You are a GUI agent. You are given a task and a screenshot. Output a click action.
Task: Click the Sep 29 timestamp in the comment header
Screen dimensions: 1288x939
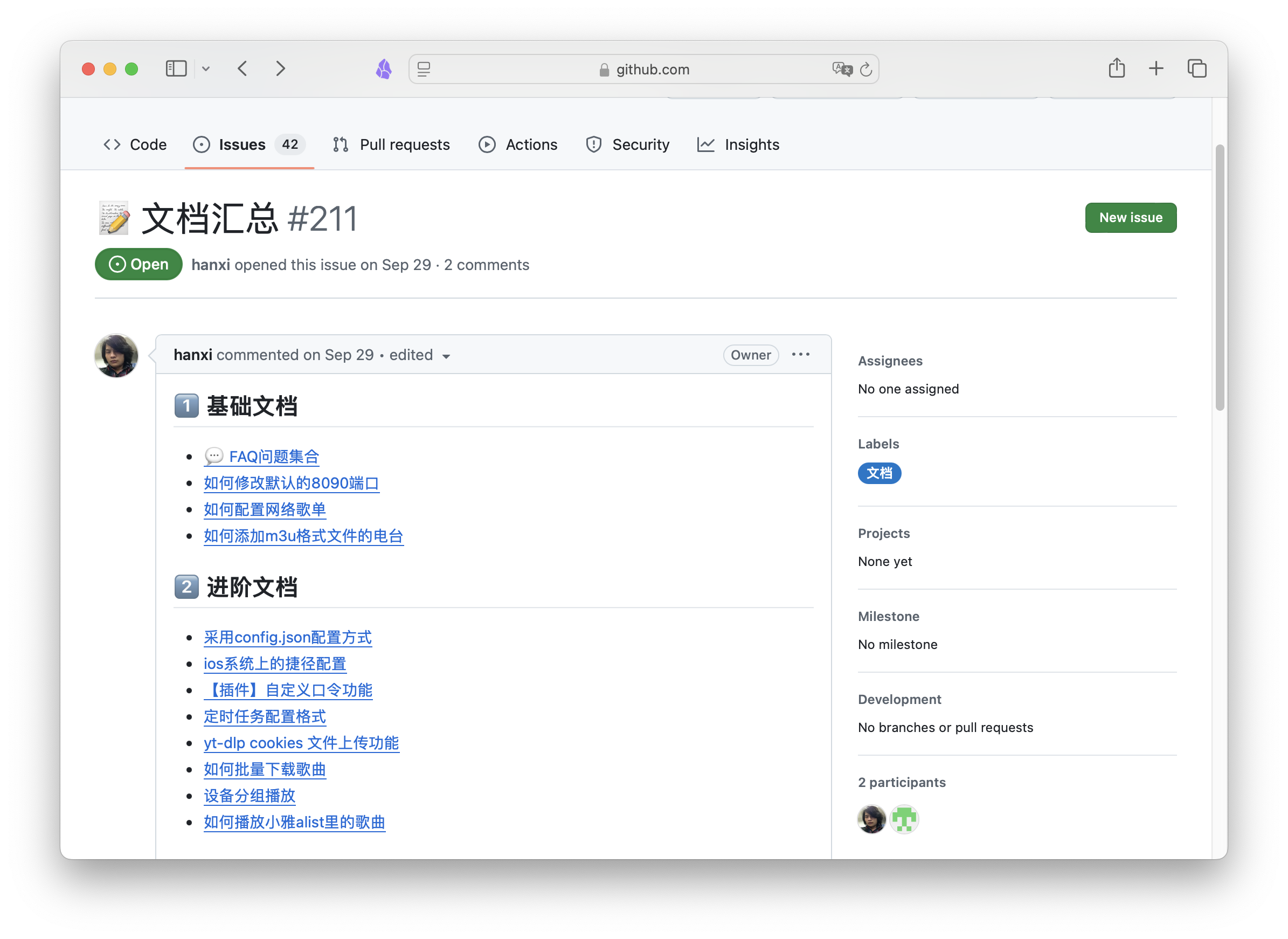[349, 355]
